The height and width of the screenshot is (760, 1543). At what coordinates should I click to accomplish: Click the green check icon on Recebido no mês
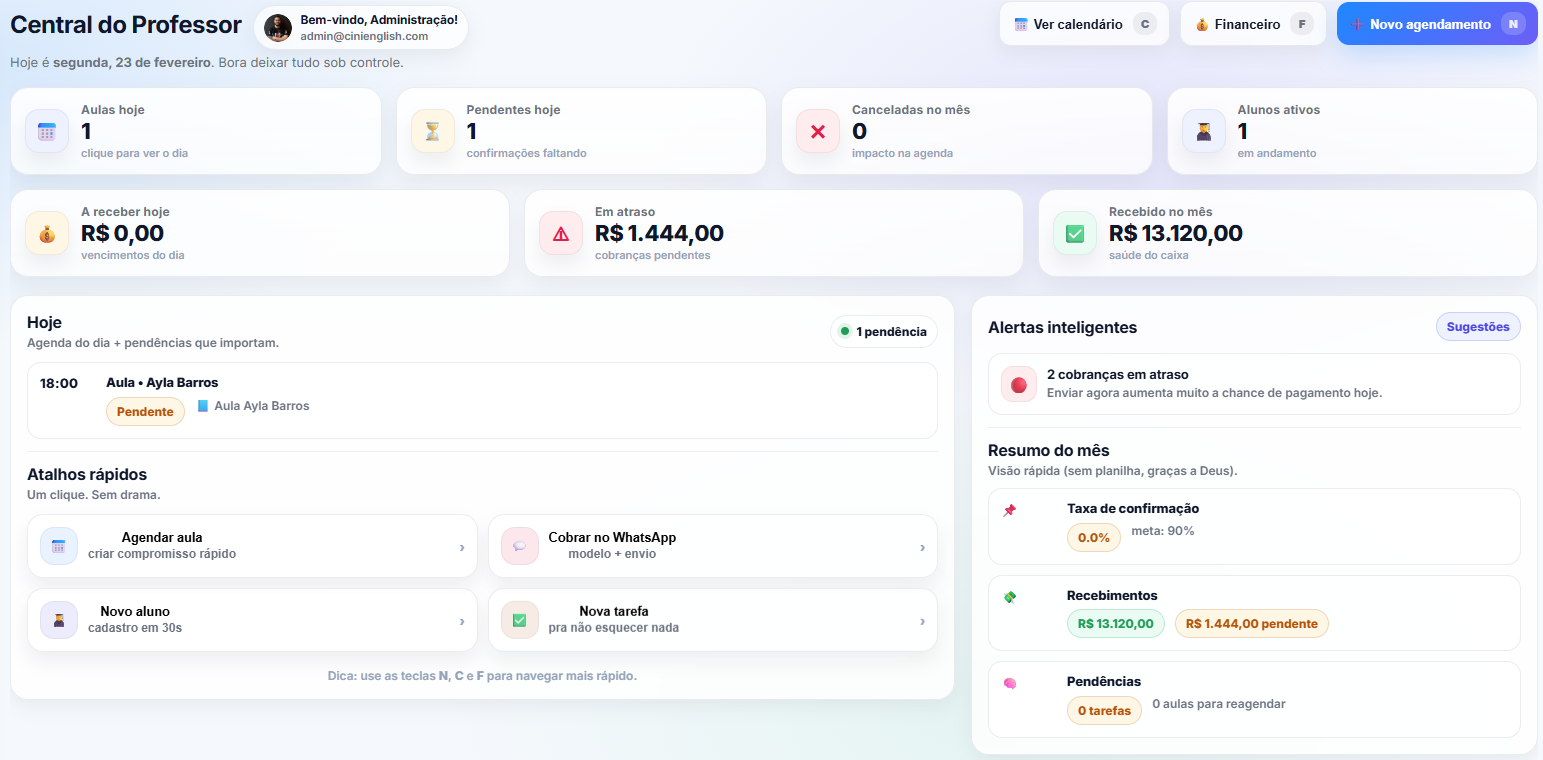[1075, 233]
